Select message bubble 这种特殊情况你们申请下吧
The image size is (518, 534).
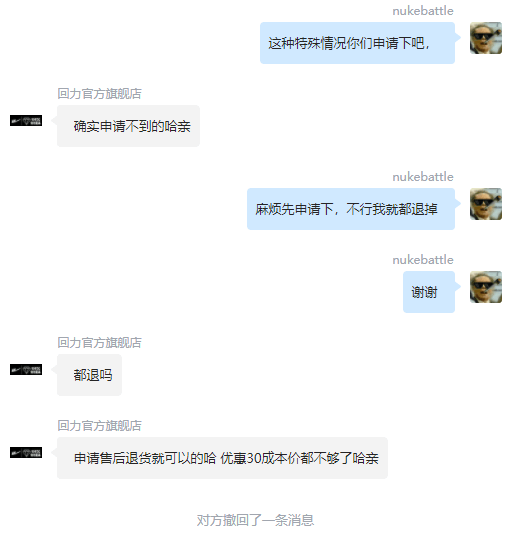[x=357, y=43]
